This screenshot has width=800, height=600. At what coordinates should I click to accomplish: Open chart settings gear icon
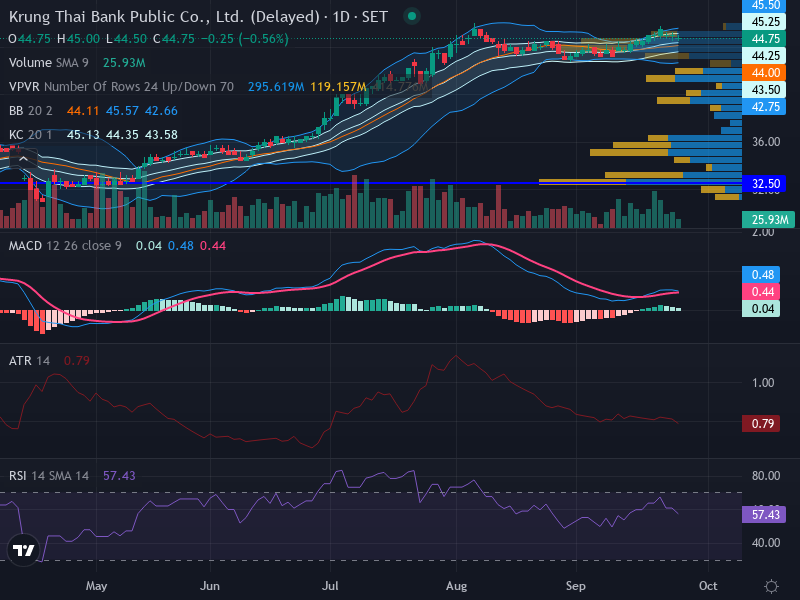click(x=771, y=586)
